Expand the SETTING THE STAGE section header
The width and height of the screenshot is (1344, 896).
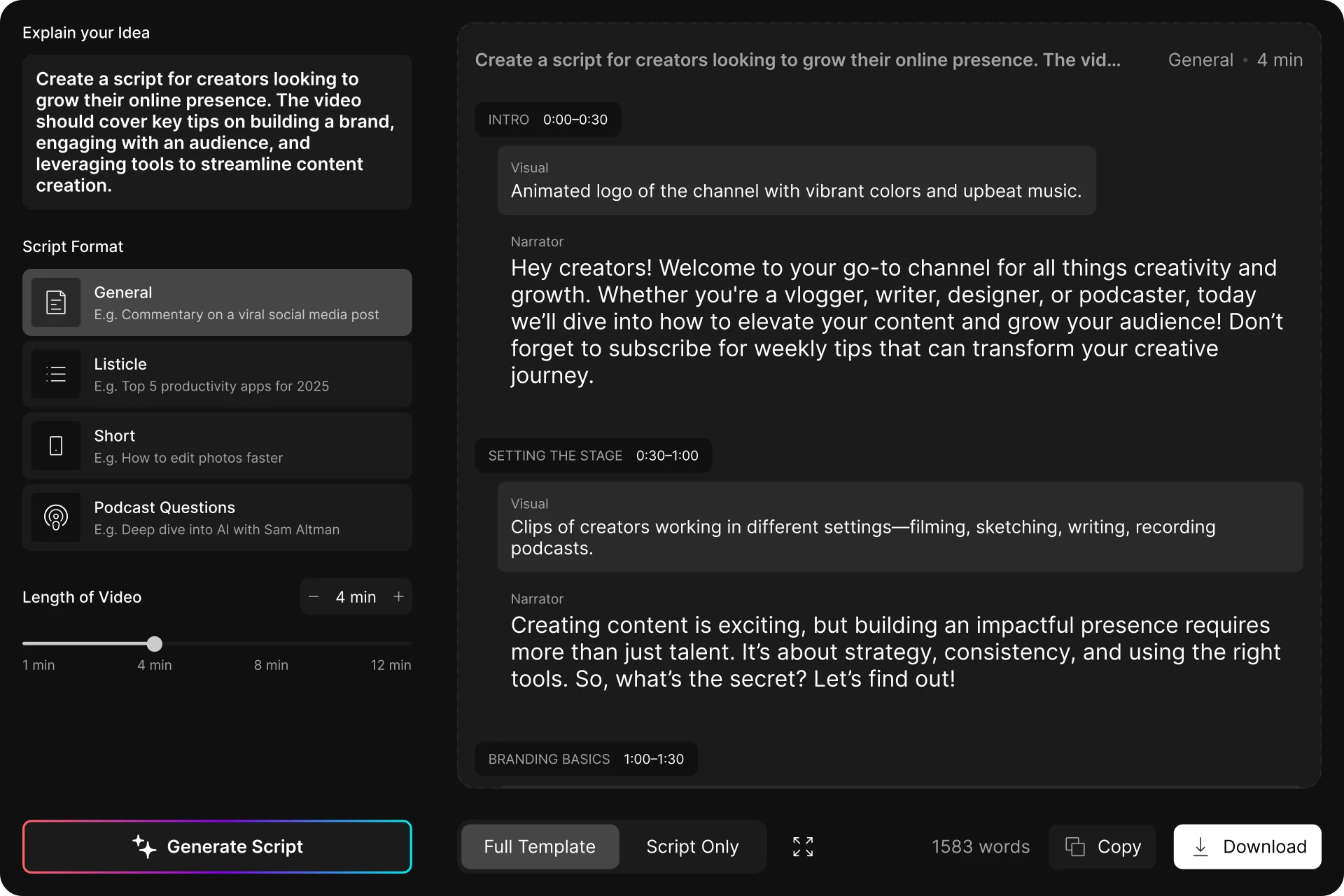tap(594, 455)
